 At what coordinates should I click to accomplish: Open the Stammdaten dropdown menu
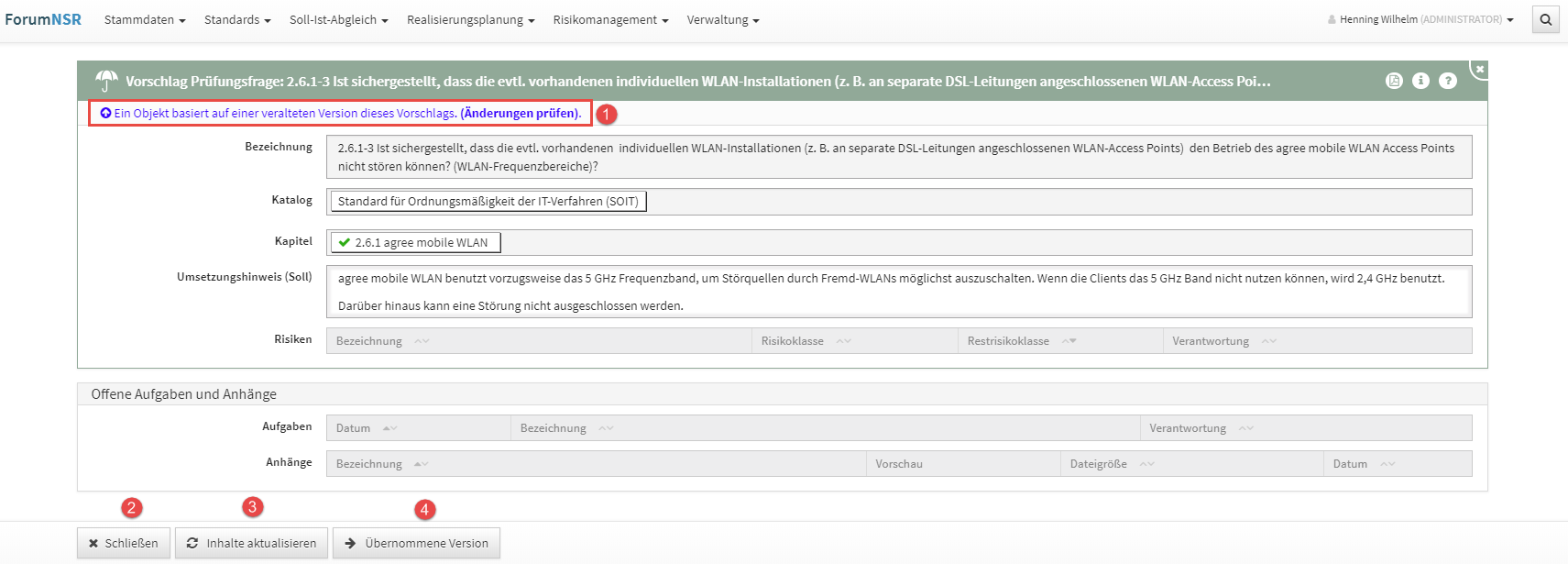(x=145, y=19)
